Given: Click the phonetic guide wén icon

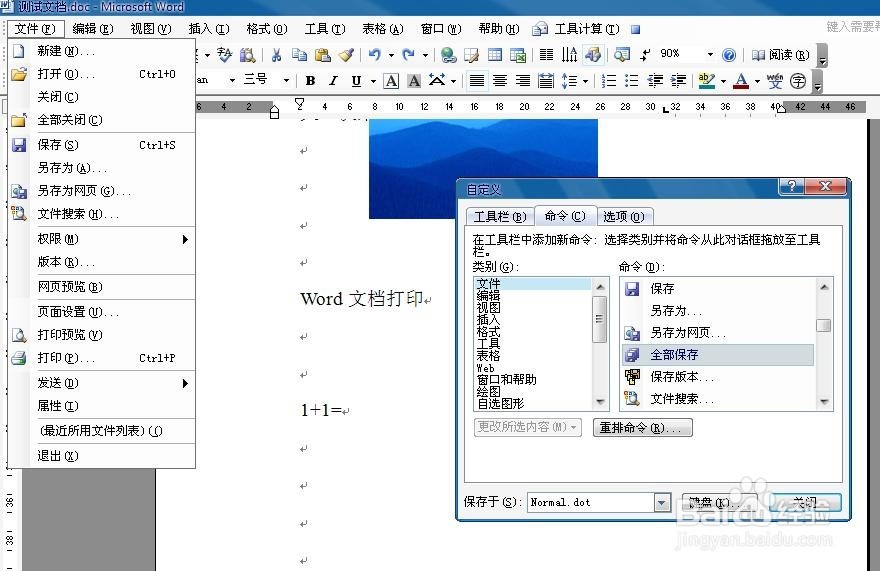Looking at the screenshot, I should point(775,81).
